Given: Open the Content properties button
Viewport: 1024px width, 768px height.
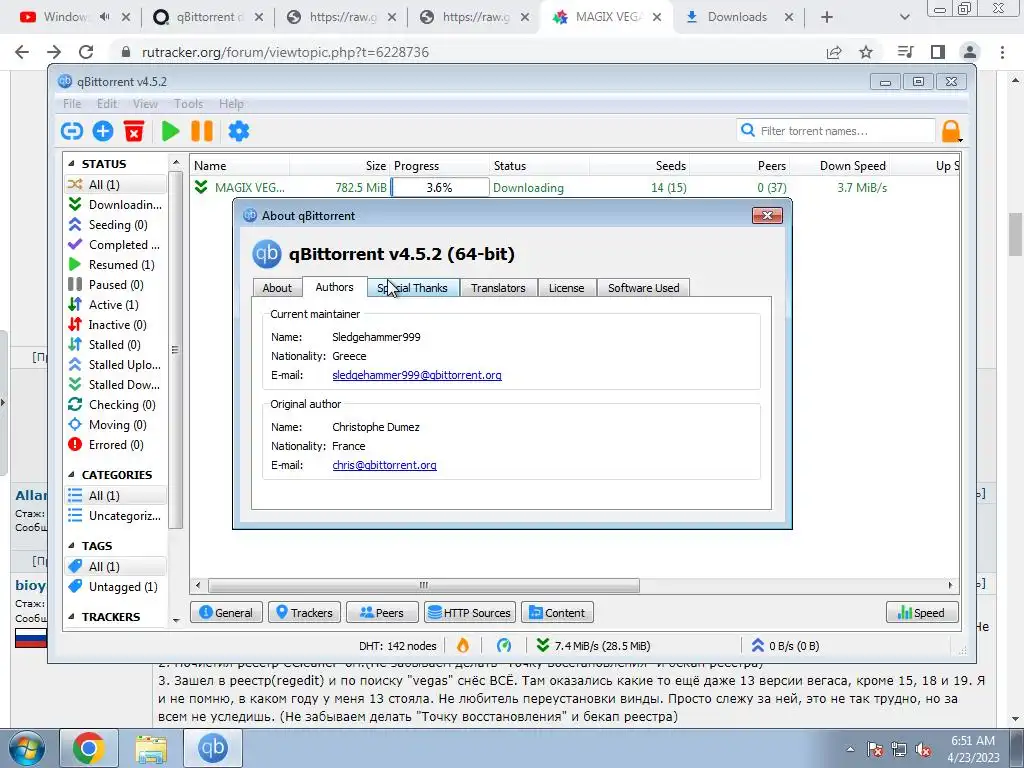Looking at the screenshot, I should (x=557, y=613).
